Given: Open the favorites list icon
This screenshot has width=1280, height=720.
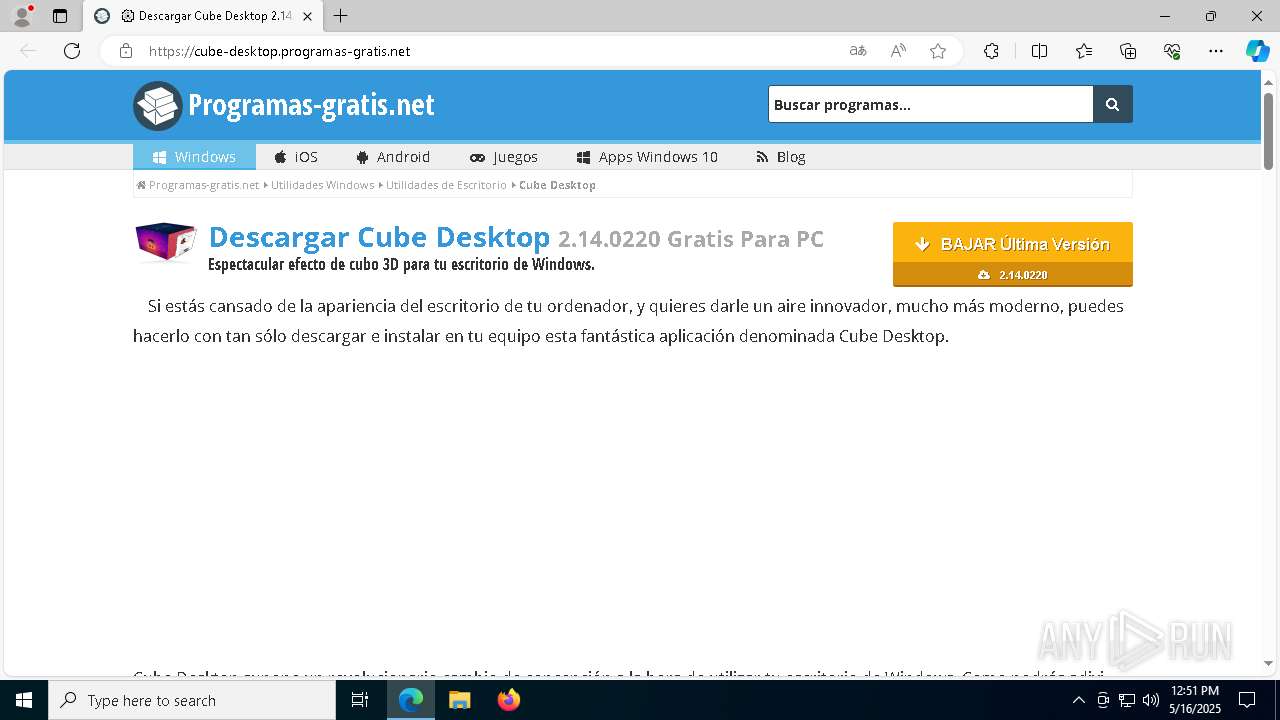Looking at the screenshot, I should pos(1084,51).
